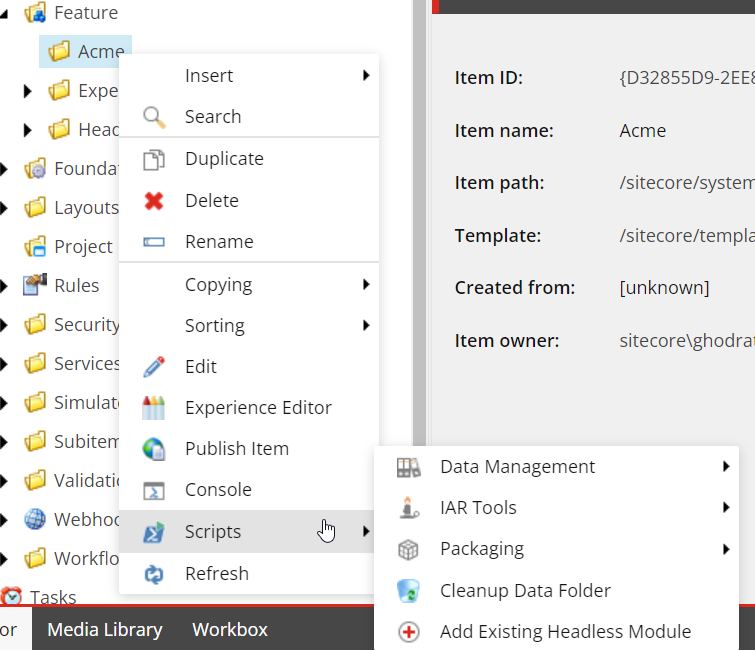Viewport: 755px width, 650px height.
Task: Select Insert in the context menu
Action: click(249, 76)
